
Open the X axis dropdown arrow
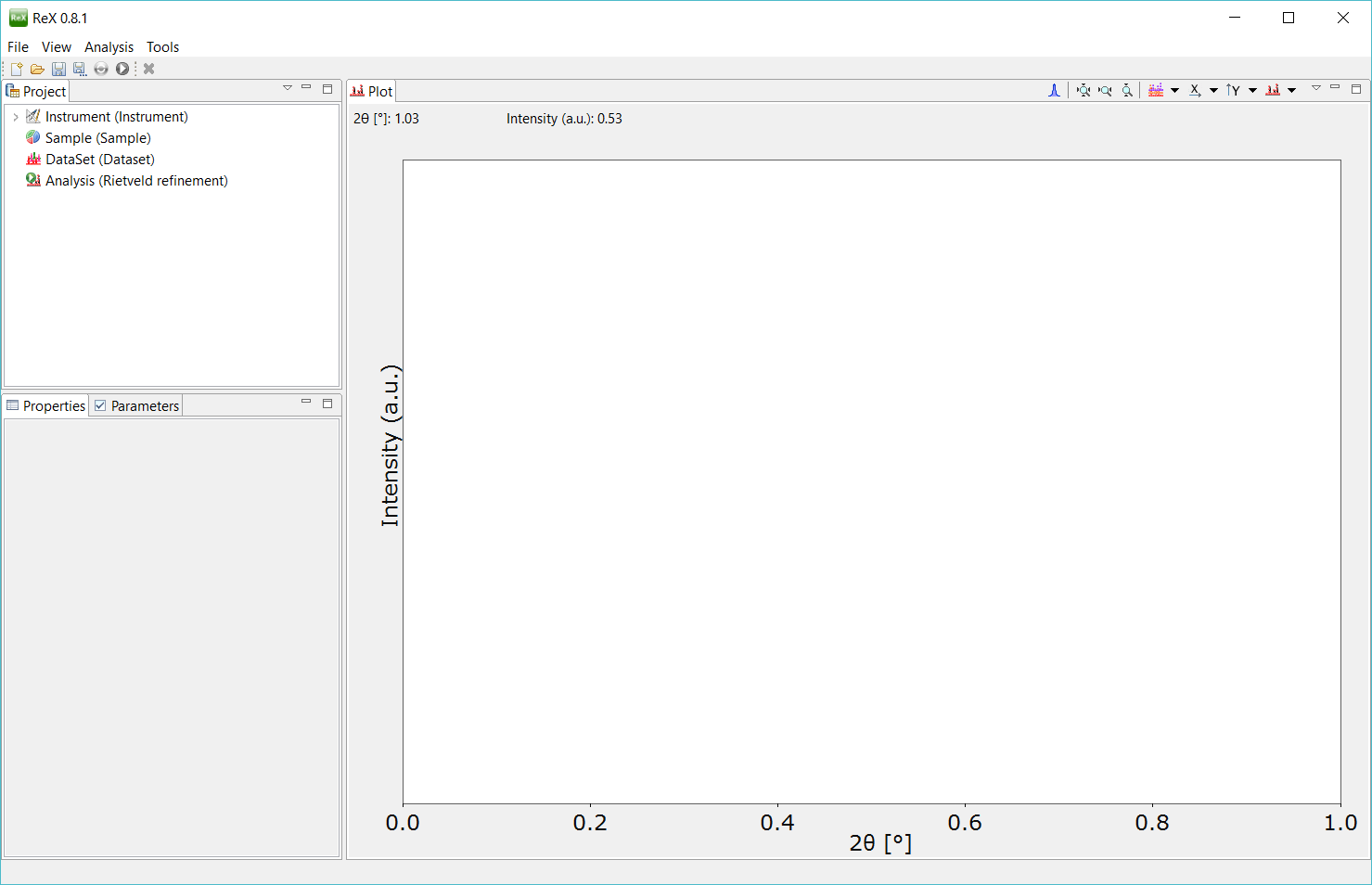(1213, 90)
